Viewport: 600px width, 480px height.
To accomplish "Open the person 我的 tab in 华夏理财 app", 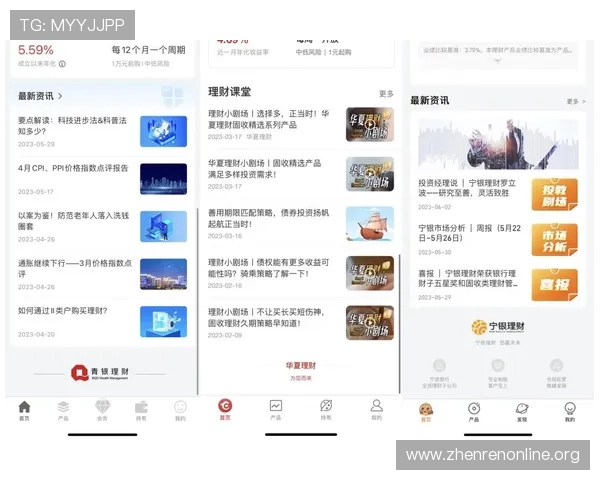I will pos(377,410).
